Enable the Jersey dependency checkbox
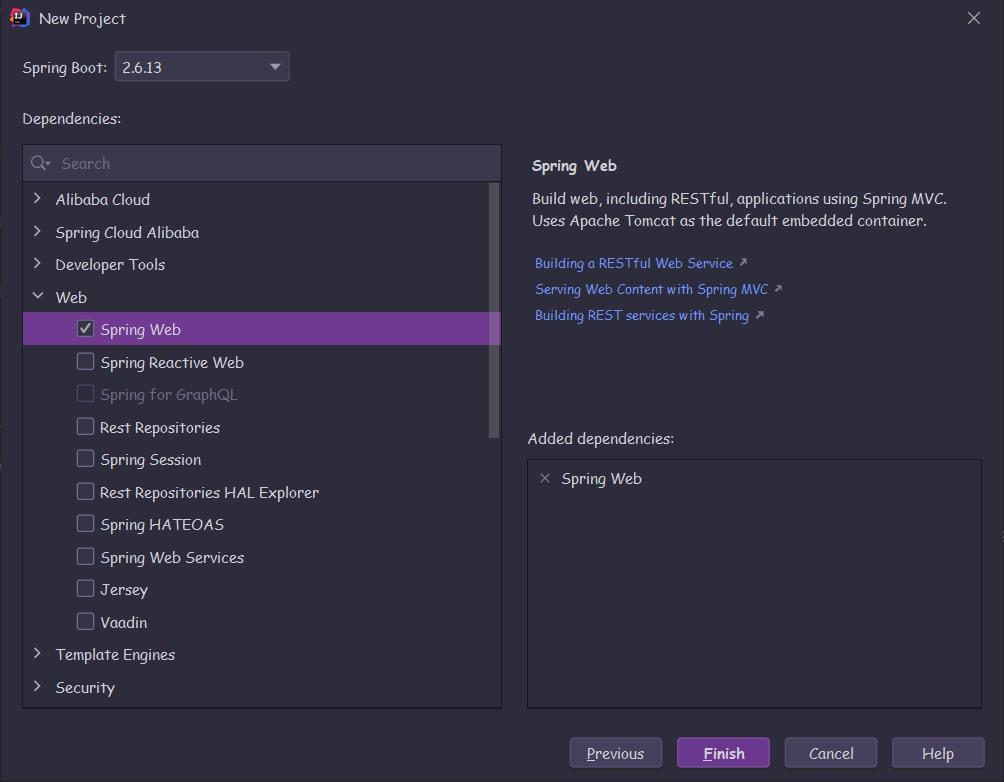The width and height of the screenshot is (1004, 782). (x=86, y=589)
